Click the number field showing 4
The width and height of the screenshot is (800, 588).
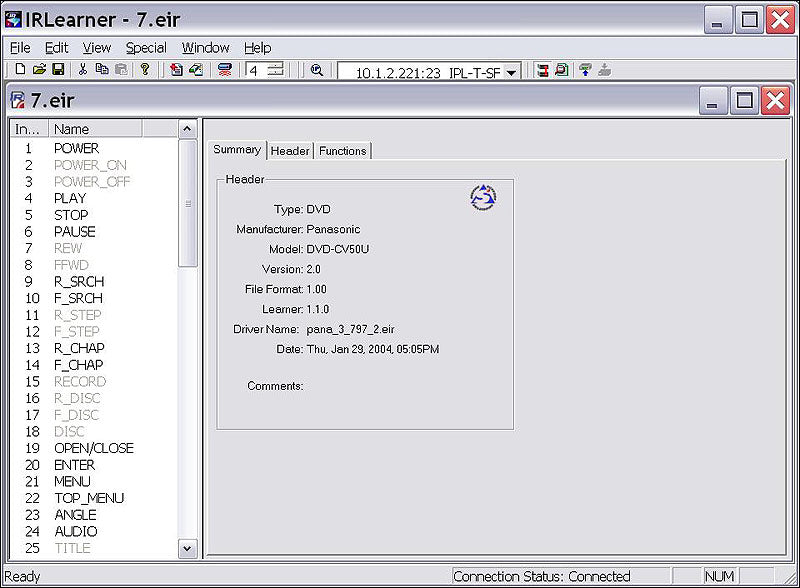(256, 70)
